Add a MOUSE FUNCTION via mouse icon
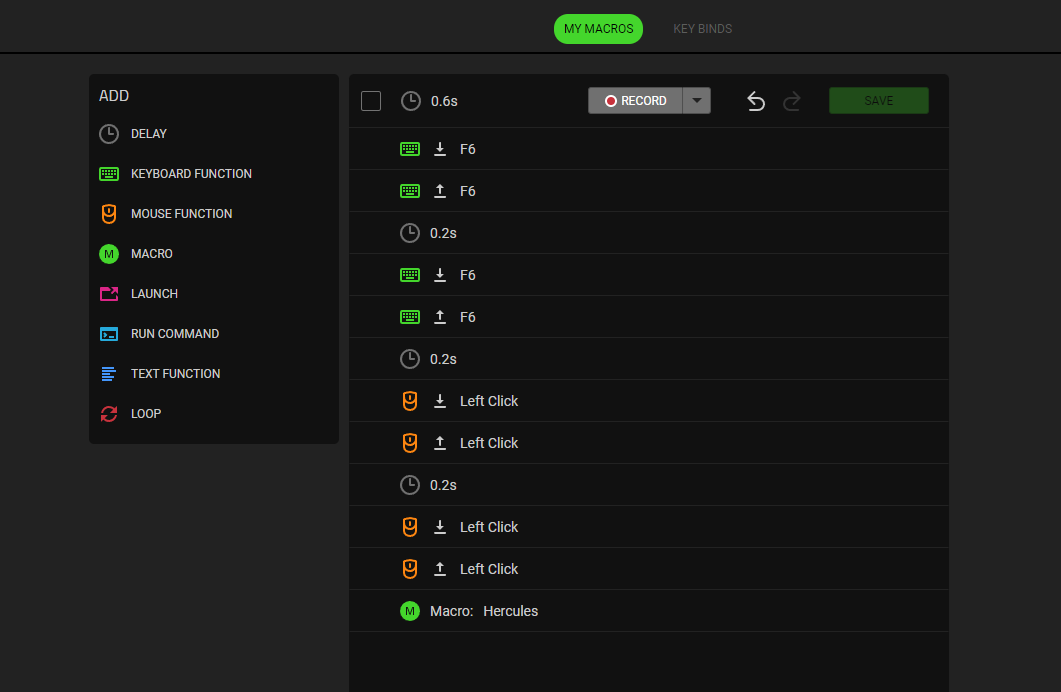 (x=109, y=214)
